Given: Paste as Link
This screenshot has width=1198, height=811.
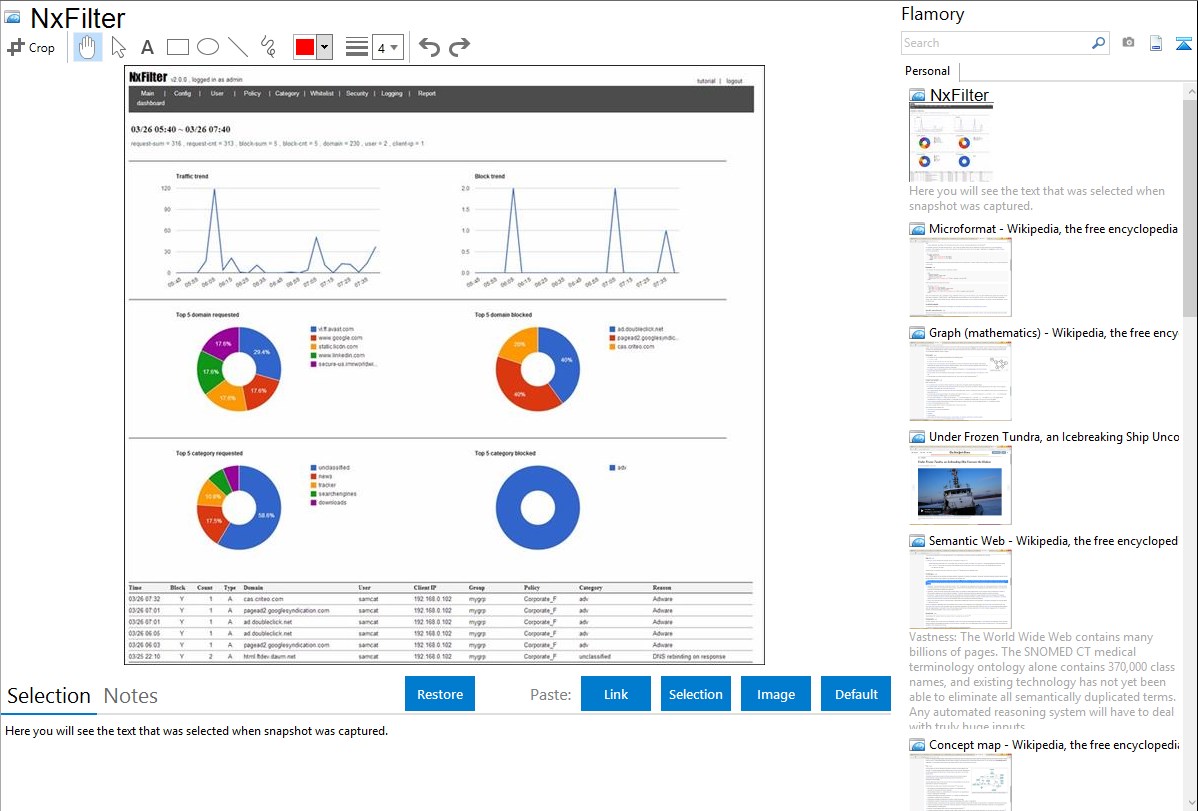Looking at the screenshot, I should pos(616,694).
